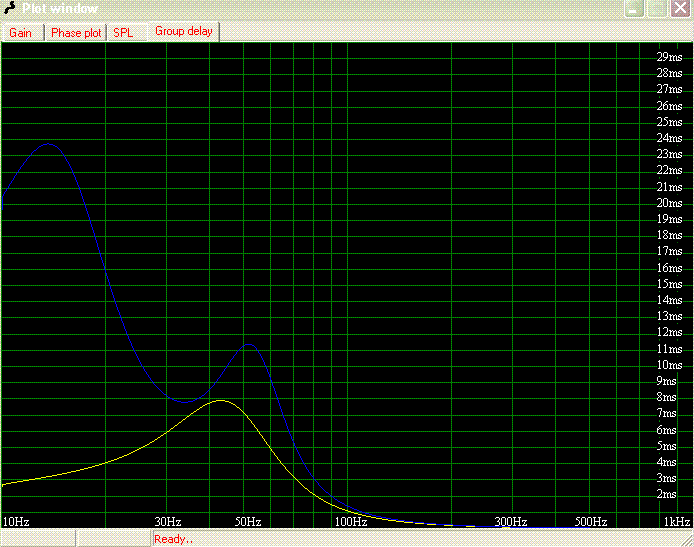
Task: Click the 24ms axis label
Action: click(x=669, y=138)
